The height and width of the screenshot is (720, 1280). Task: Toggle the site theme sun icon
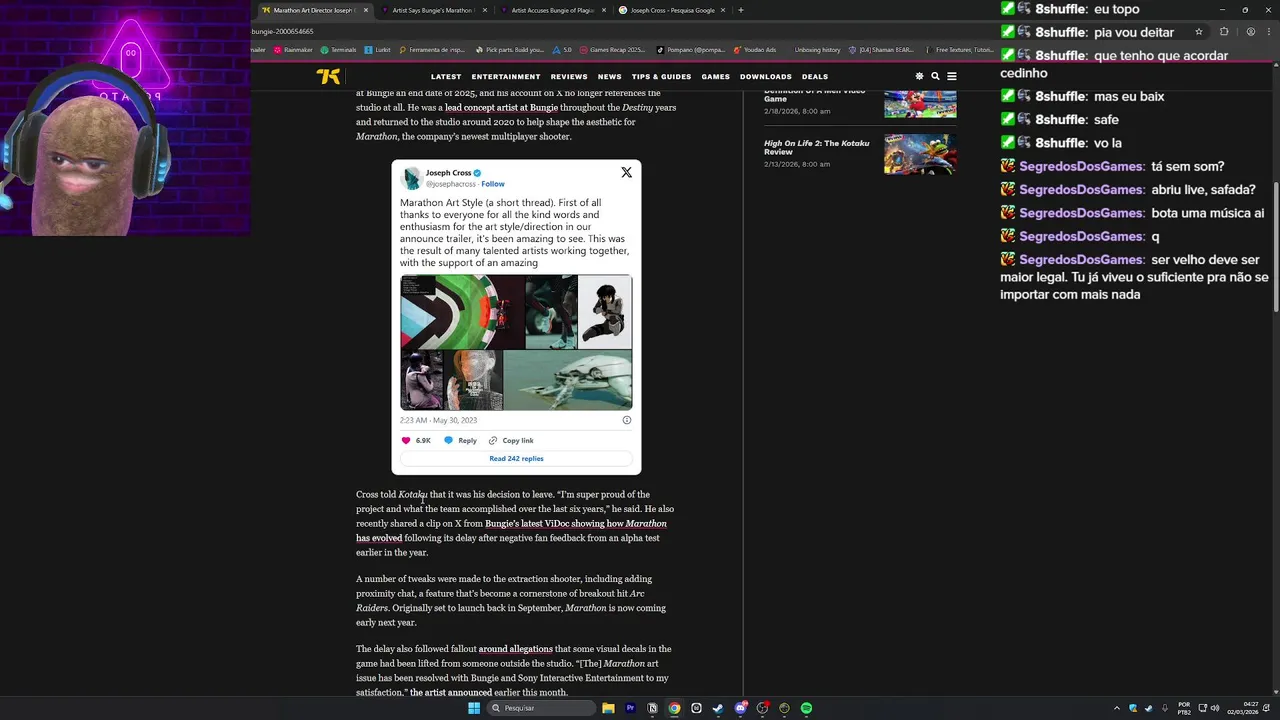919,76
